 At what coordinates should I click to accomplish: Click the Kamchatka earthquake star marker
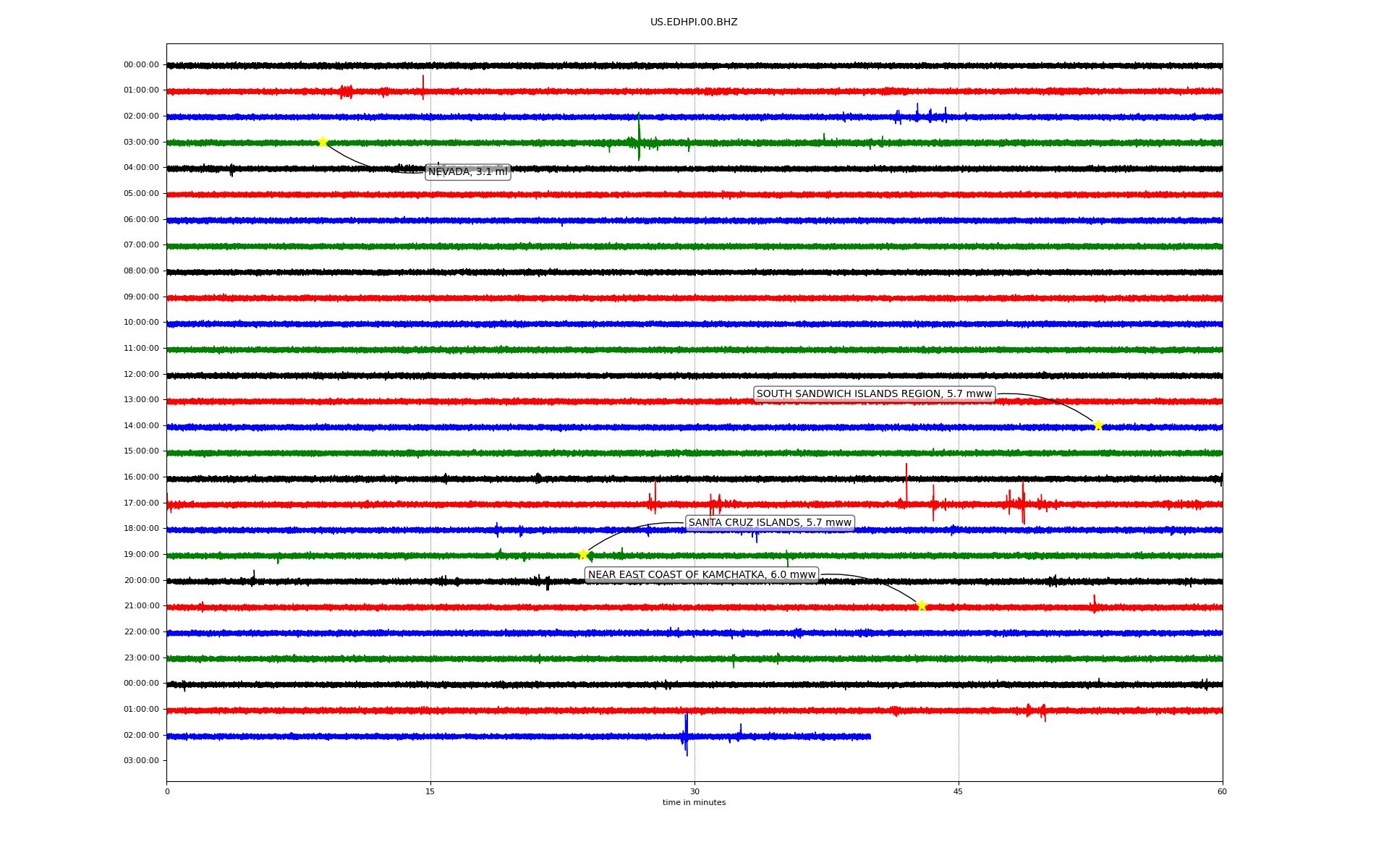click(x=921, y=605)
